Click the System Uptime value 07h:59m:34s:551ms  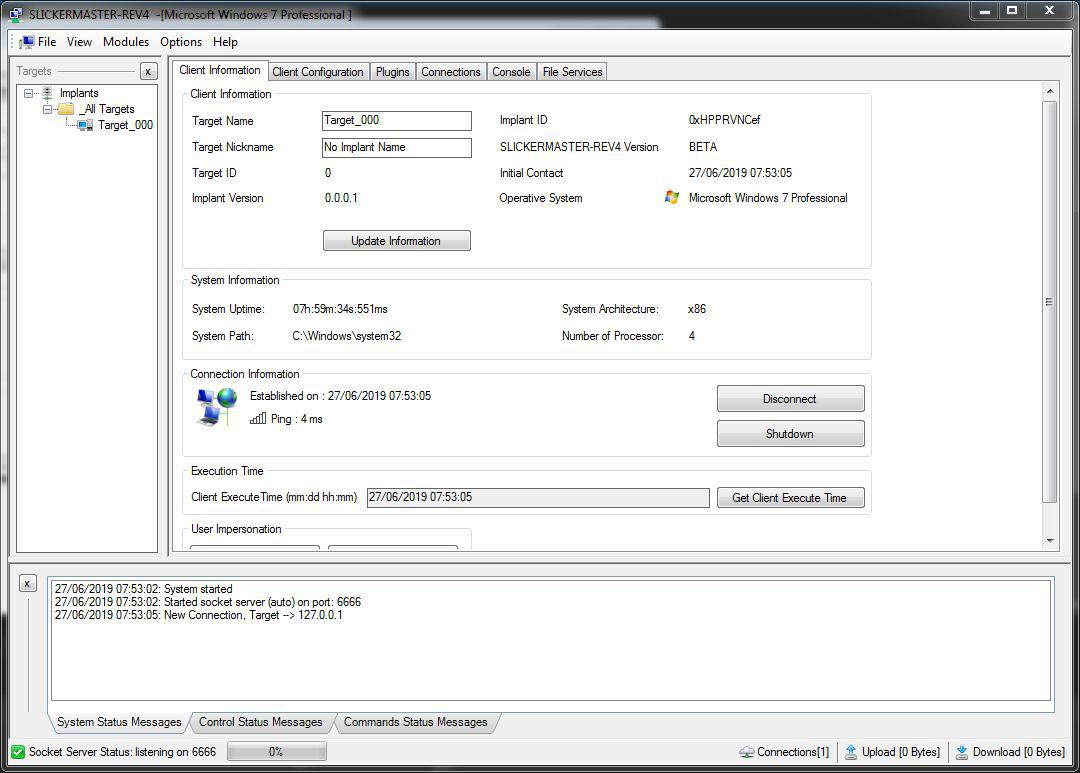click(340, 309)
